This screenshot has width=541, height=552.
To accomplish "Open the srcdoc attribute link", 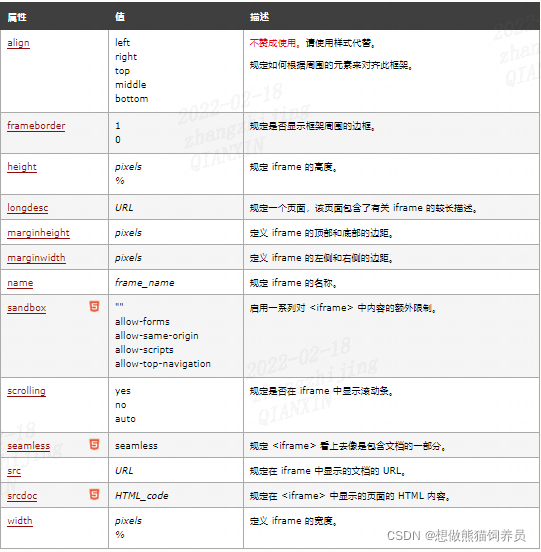I will click(22, 496).
